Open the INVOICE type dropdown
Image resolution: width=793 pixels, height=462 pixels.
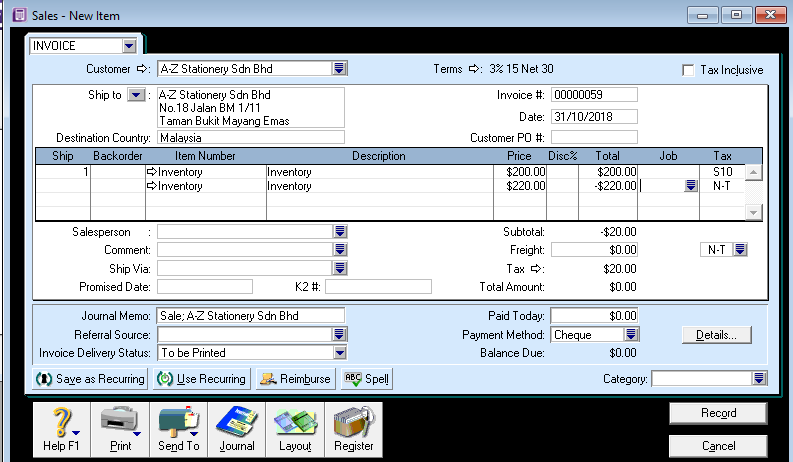coord(129,46)
